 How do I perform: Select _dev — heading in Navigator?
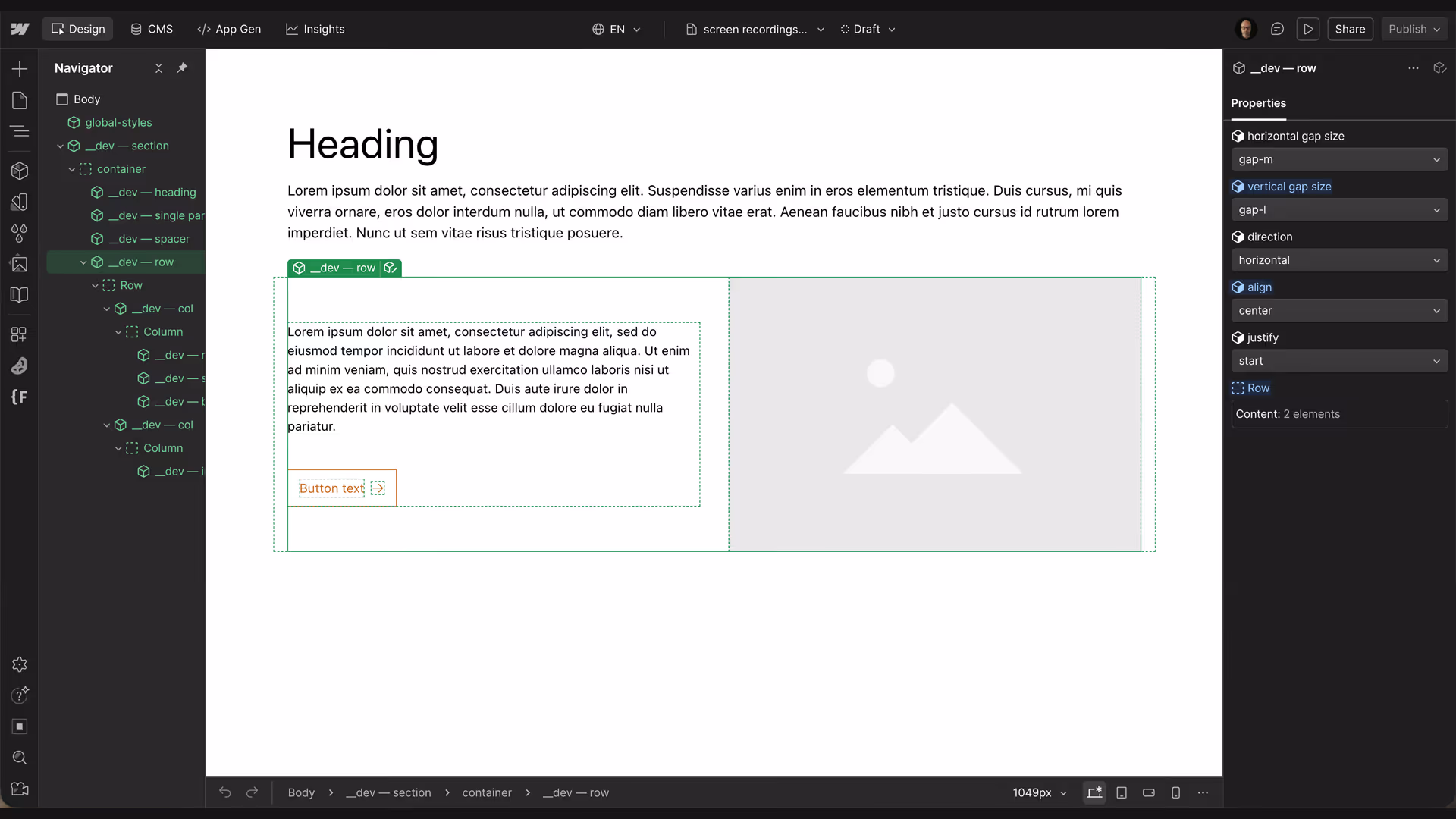tap(152, 192)
